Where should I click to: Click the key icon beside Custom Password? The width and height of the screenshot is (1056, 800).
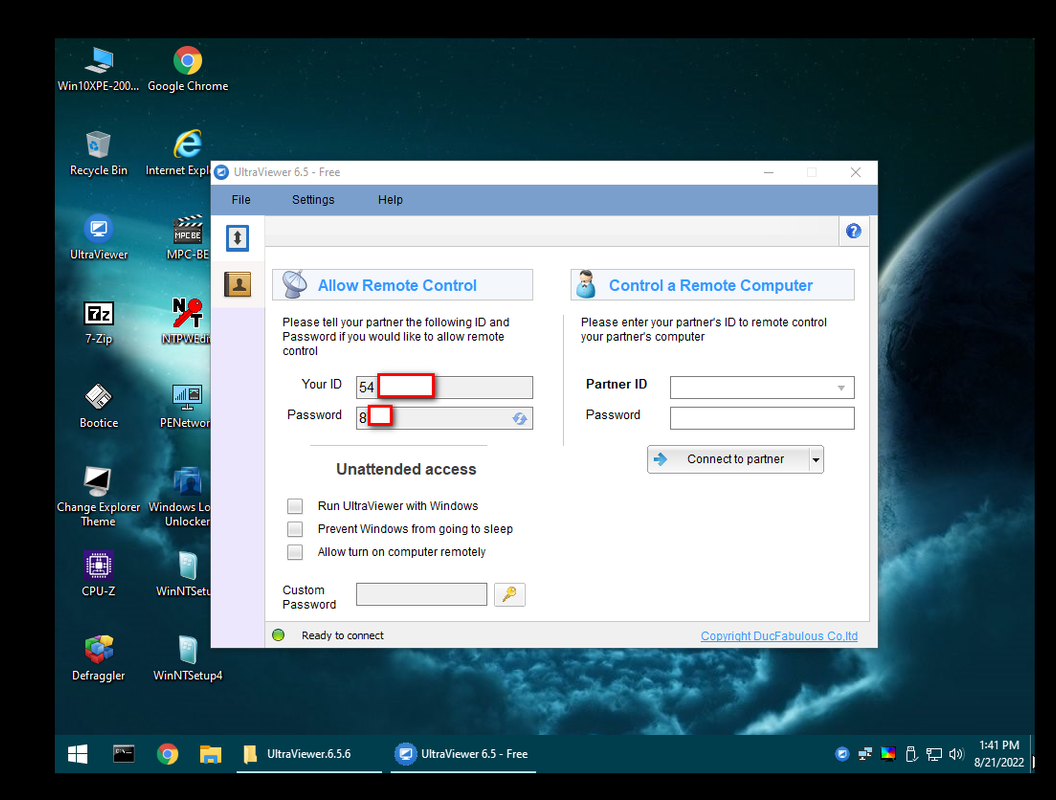509,594
